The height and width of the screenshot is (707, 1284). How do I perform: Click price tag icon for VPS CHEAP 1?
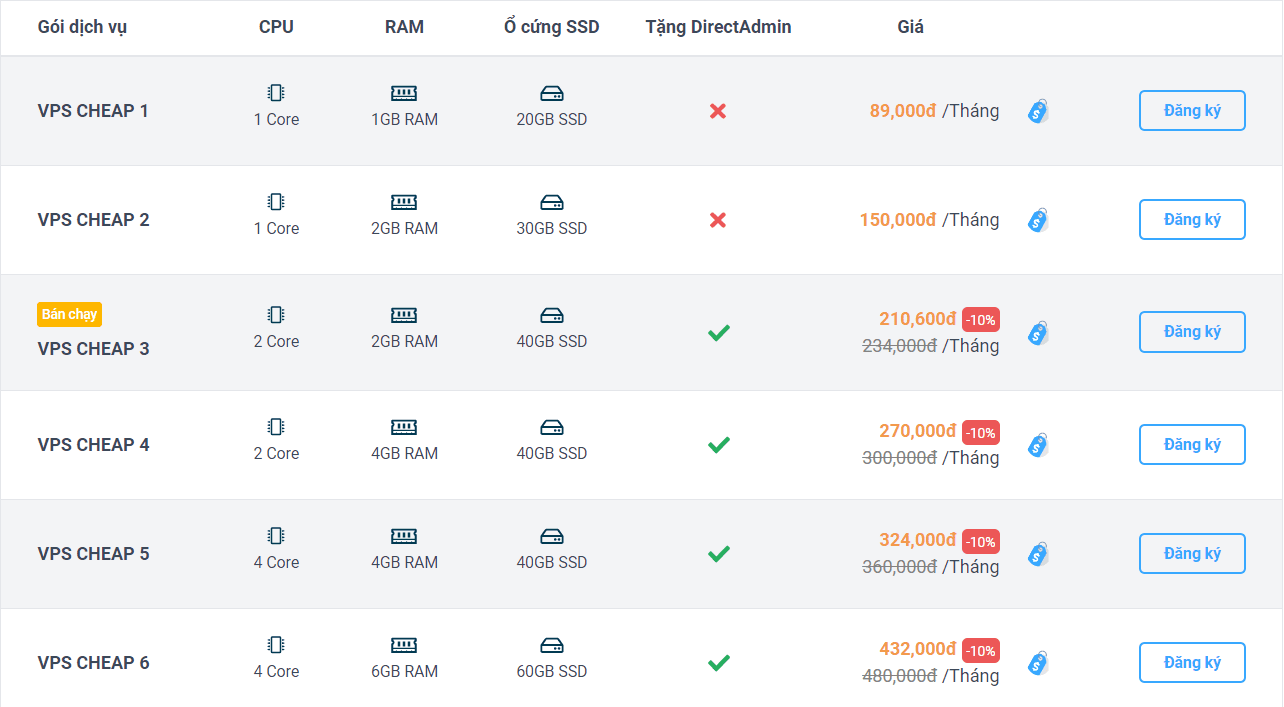tap(1038, 111)
